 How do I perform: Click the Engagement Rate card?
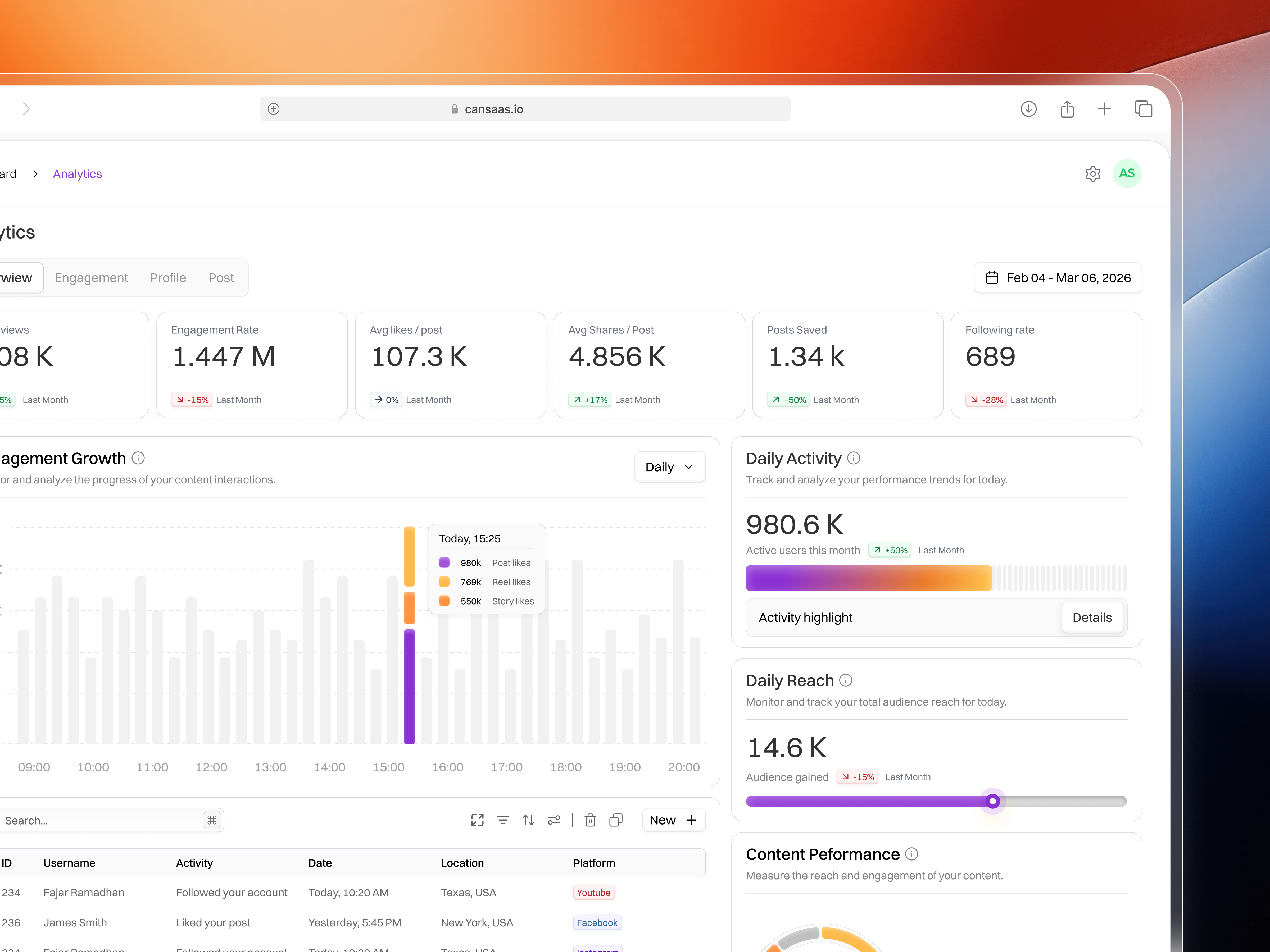252,364
